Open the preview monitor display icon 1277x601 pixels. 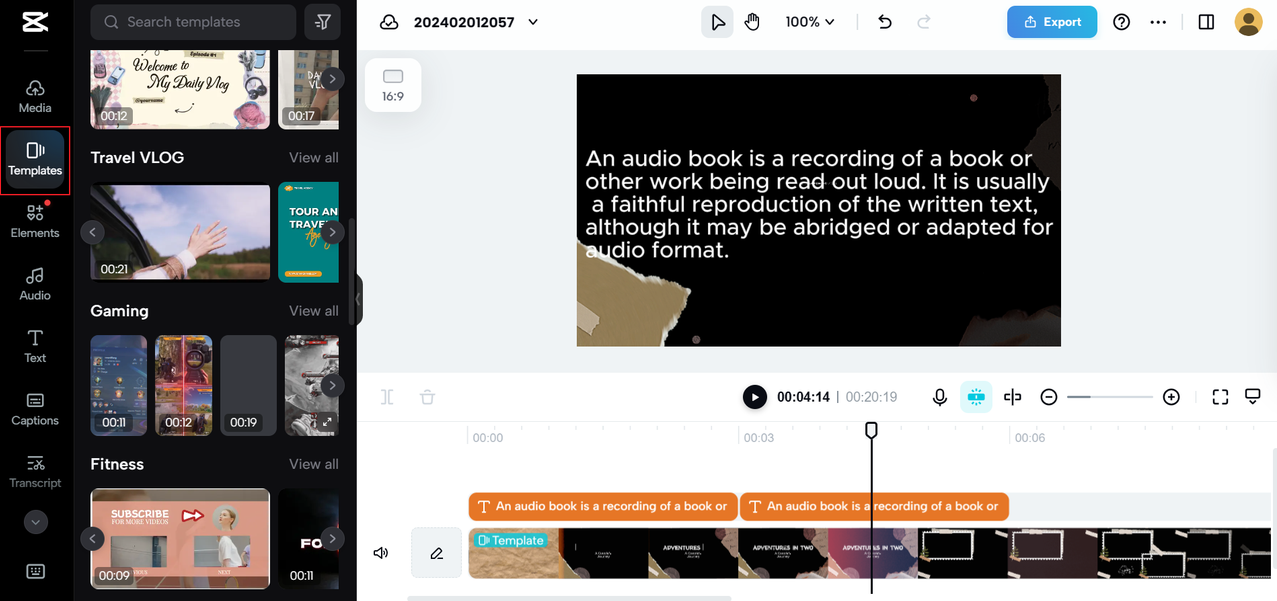click(1253, 397)
